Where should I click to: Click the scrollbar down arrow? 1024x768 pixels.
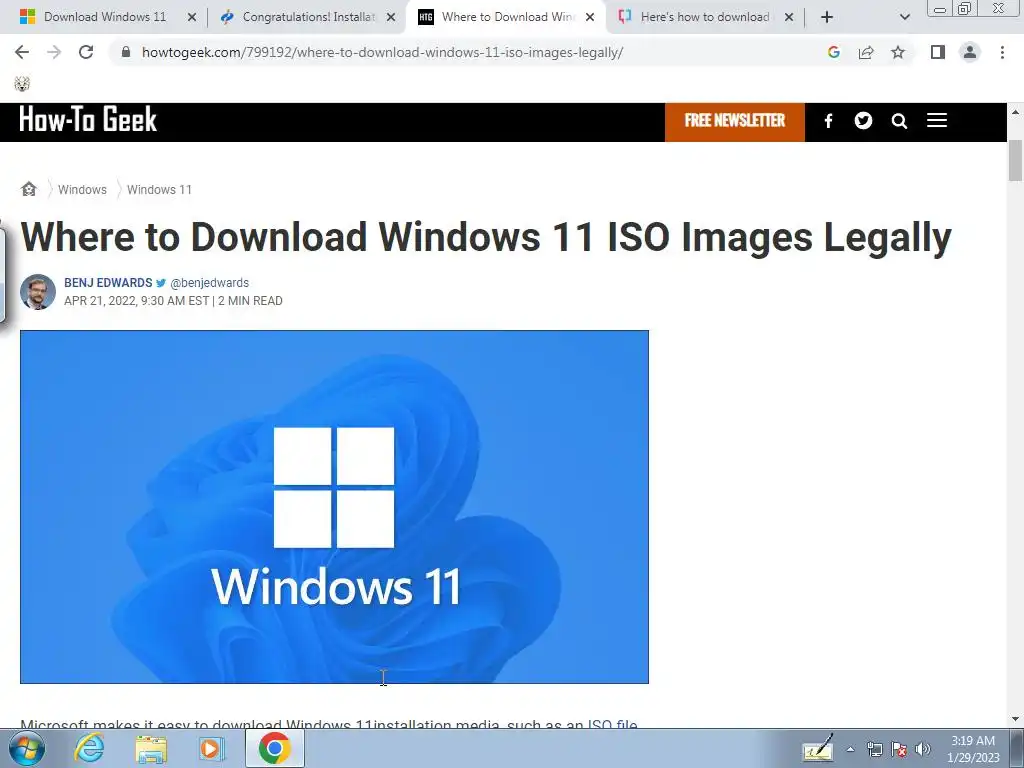point(1015,720)
